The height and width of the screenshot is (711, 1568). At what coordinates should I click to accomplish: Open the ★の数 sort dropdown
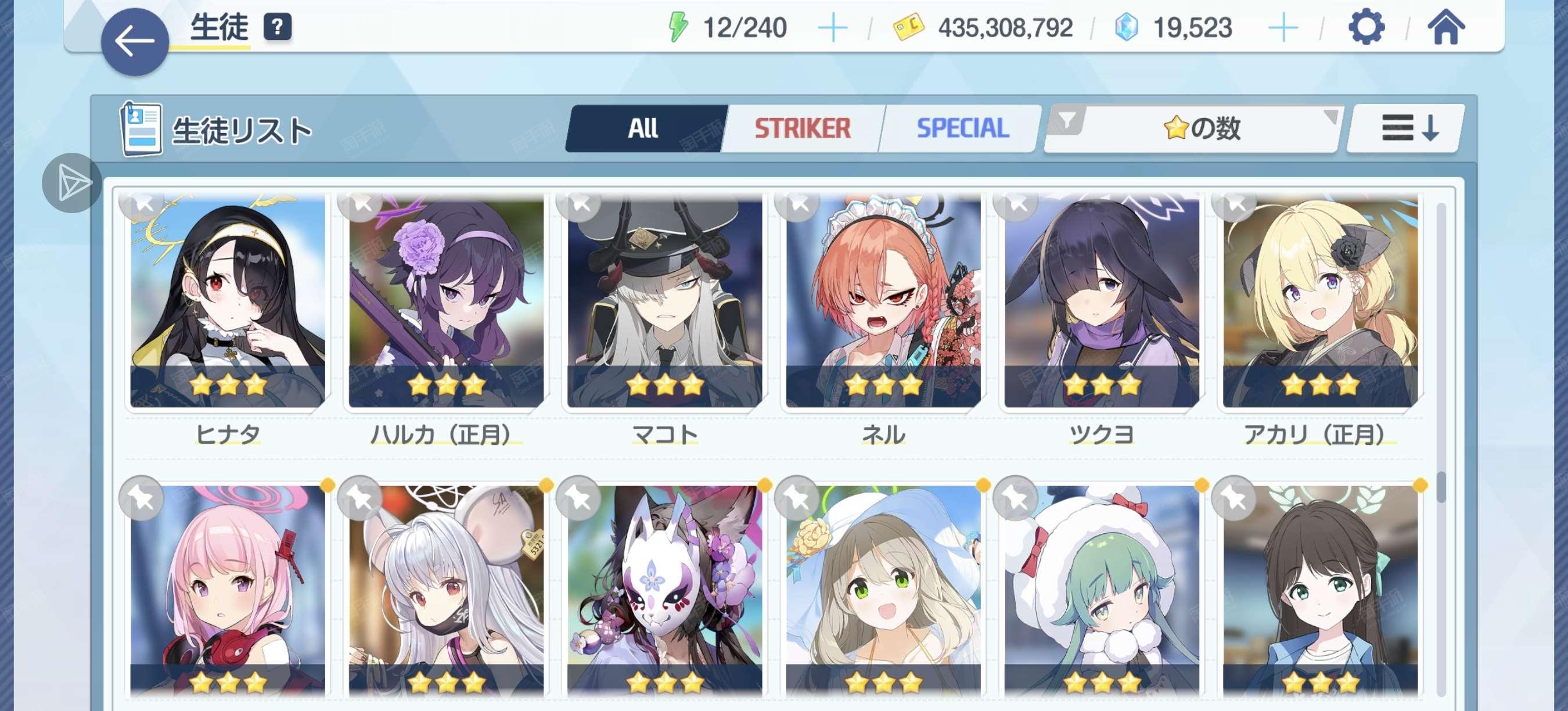coord(1202,128)
